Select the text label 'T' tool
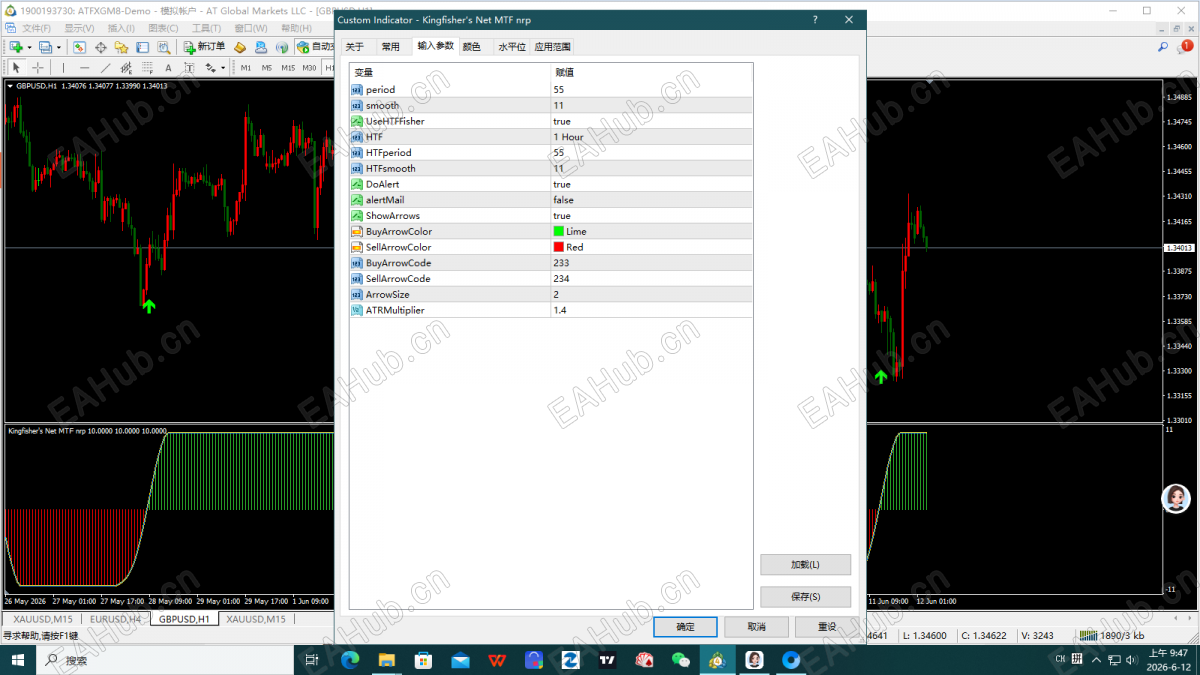 pyautogui.click(x=189, y=68)
